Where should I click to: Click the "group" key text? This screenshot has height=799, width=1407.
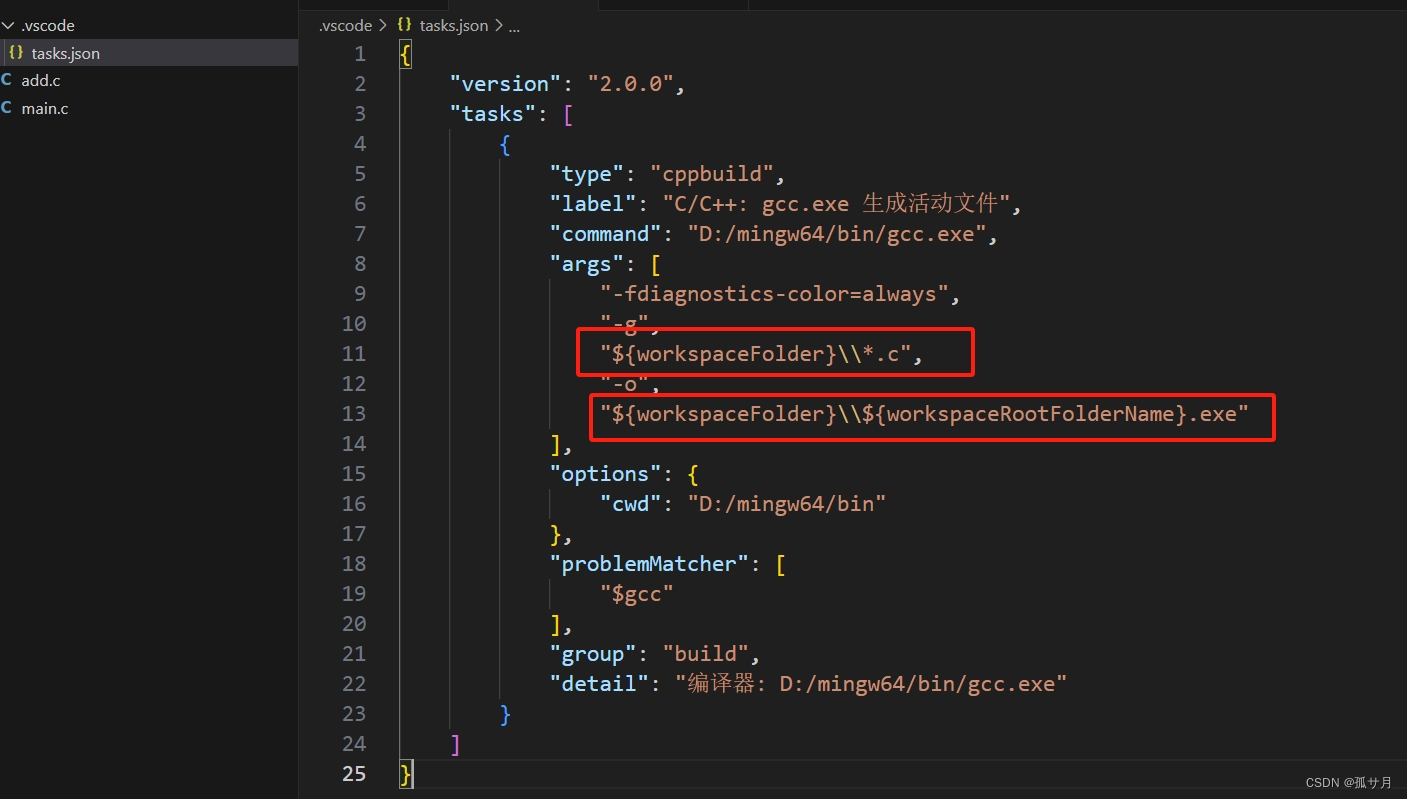[593, 654]
